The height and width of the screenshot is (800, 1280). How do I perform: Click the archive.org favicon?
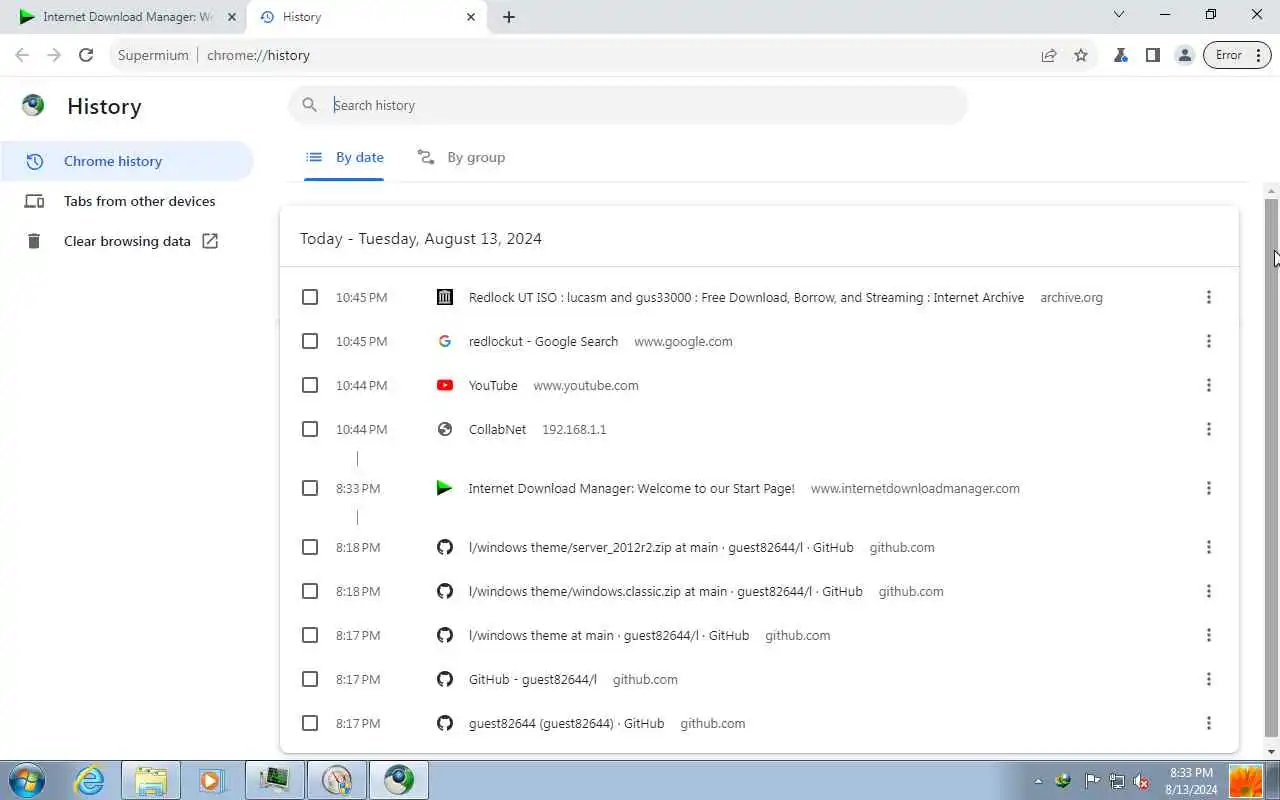click(445, 297)
